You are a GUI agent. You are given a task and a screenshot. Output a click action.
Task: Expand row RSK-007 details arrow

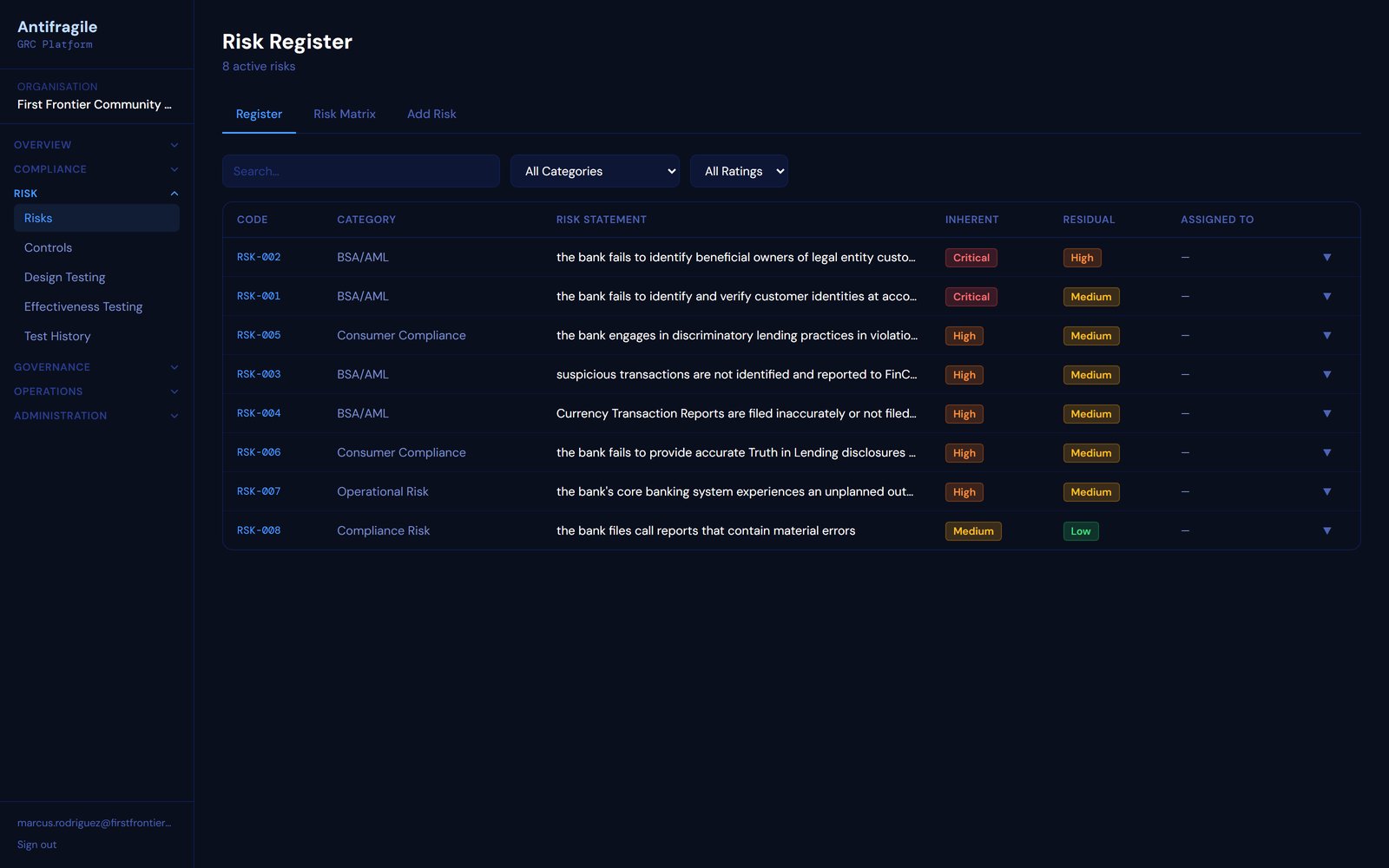1326,491
